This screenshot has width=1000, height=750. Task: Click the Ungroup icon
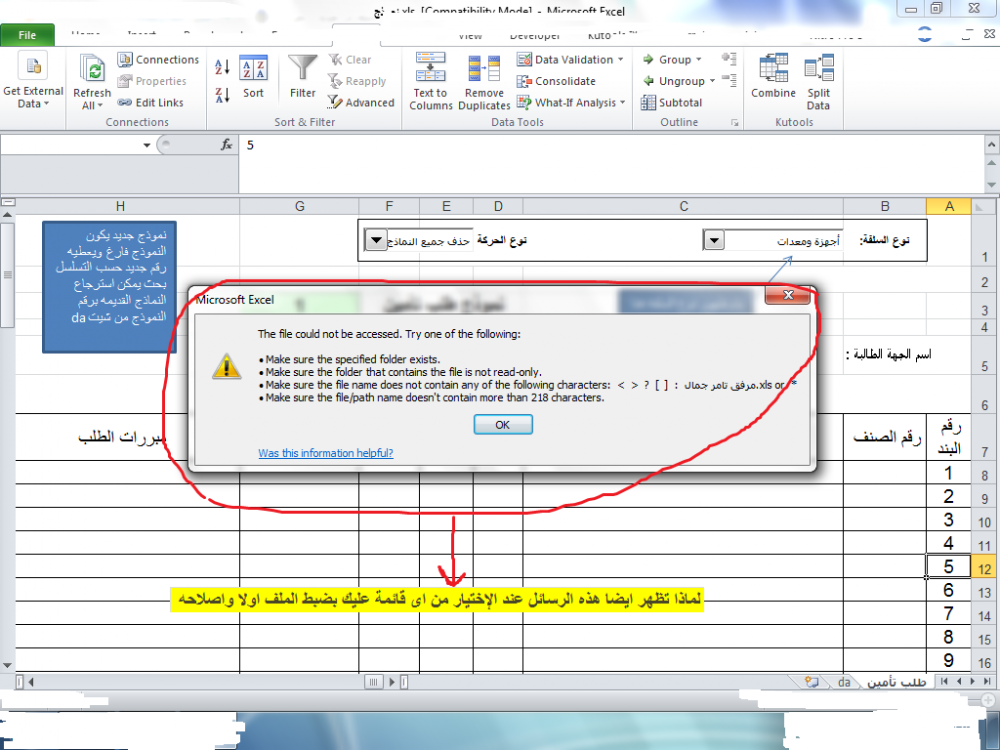pyautogui.click(x=649, y=81)
